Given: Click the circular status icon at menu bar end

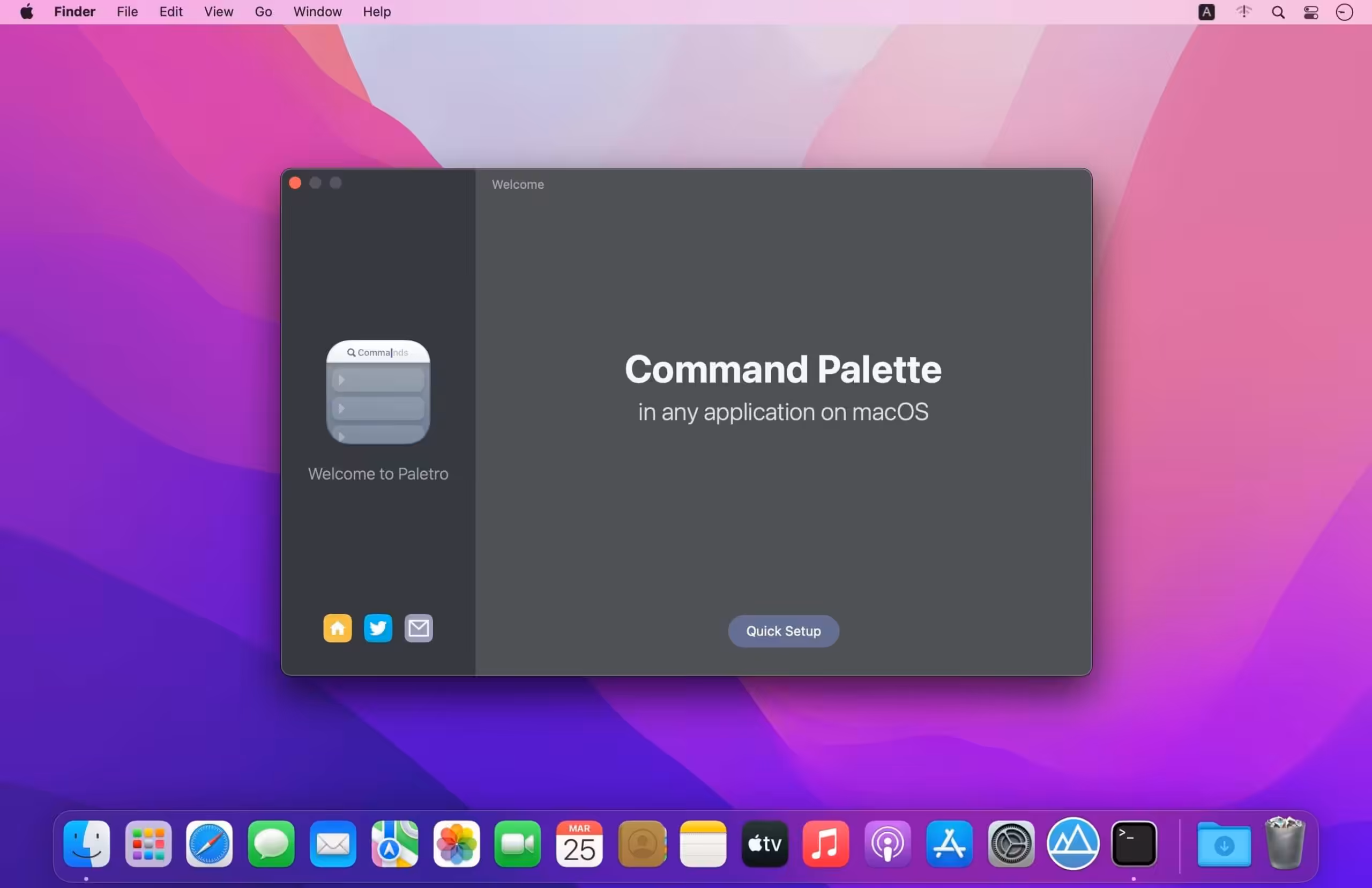Looking at the screenshot, I should pyautogui.click(x=1344, y=12).
